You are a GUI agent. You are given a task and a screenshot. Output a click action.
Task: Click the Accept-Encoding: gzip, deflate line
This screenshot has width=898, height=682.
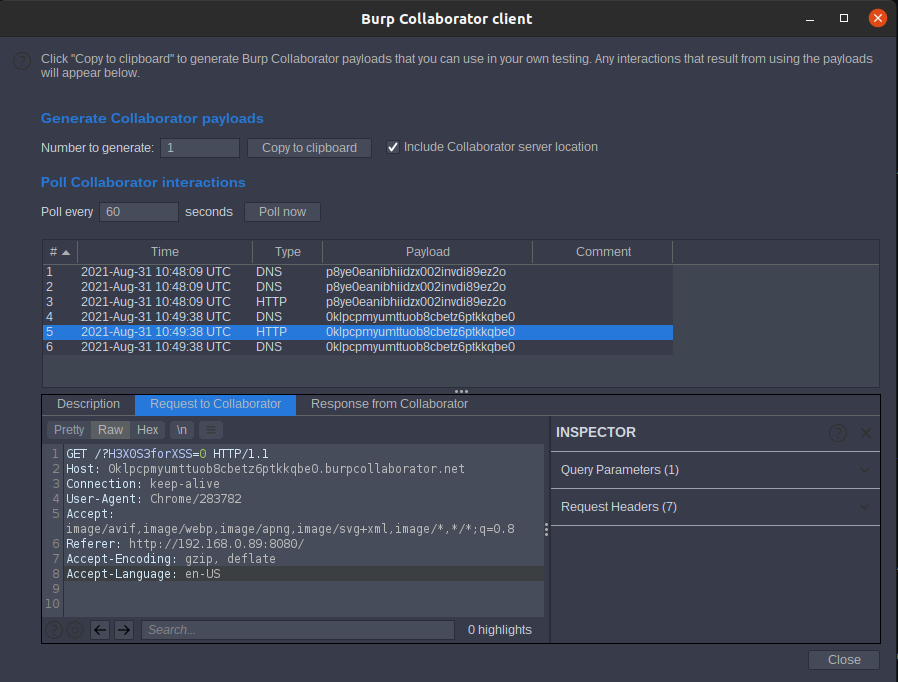pos(171,559)
